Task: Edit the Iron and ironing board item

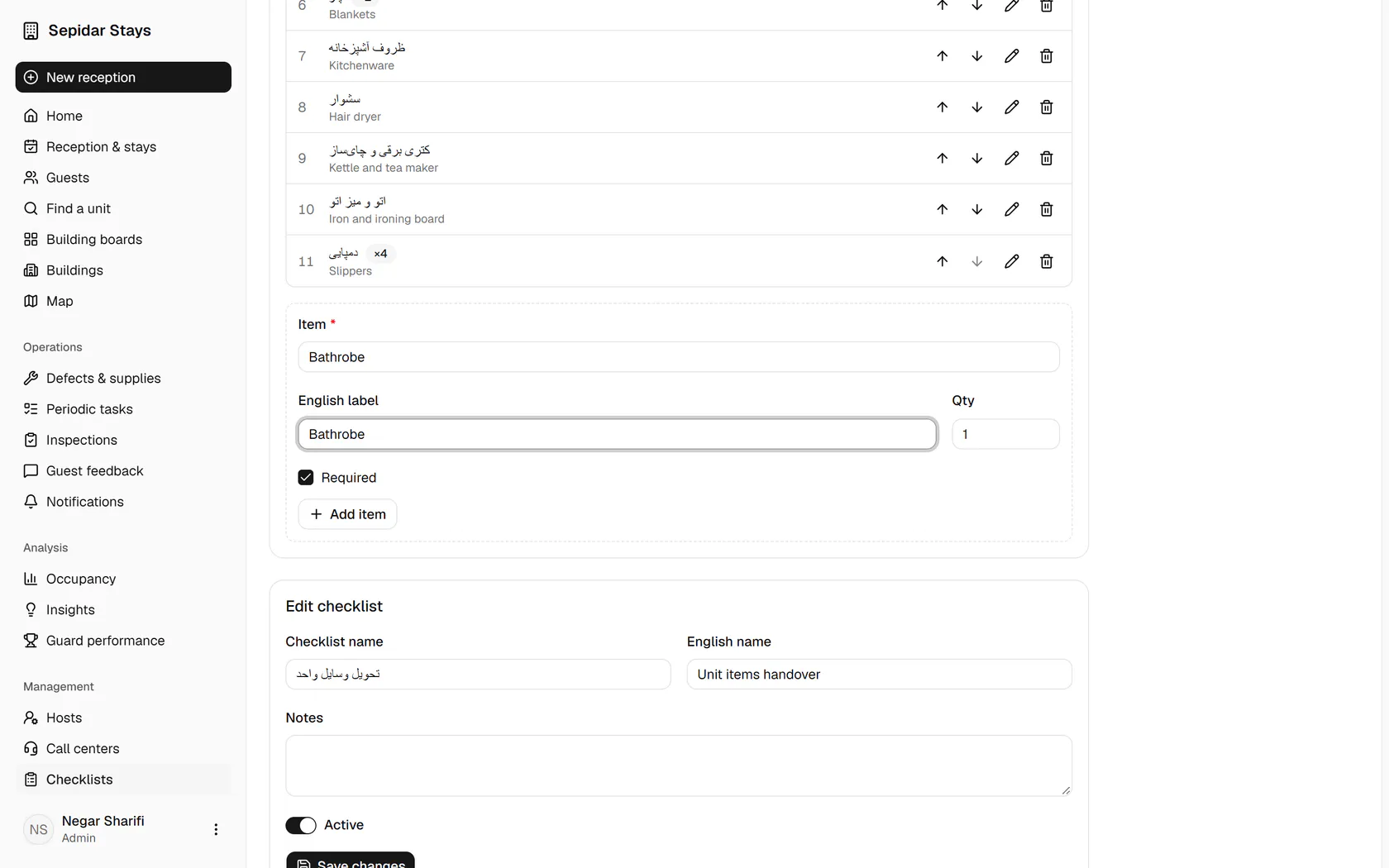Action: 1011,210
